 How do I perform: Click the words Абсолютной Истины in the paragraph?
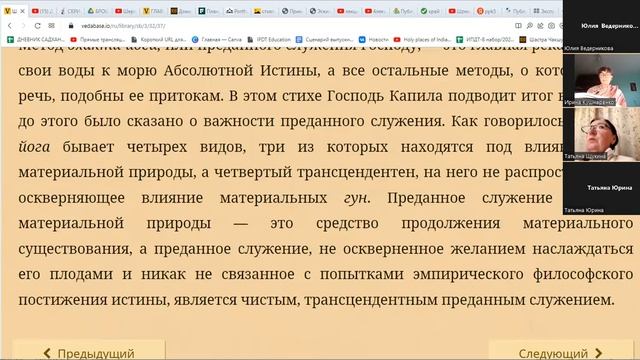point(241,71)
